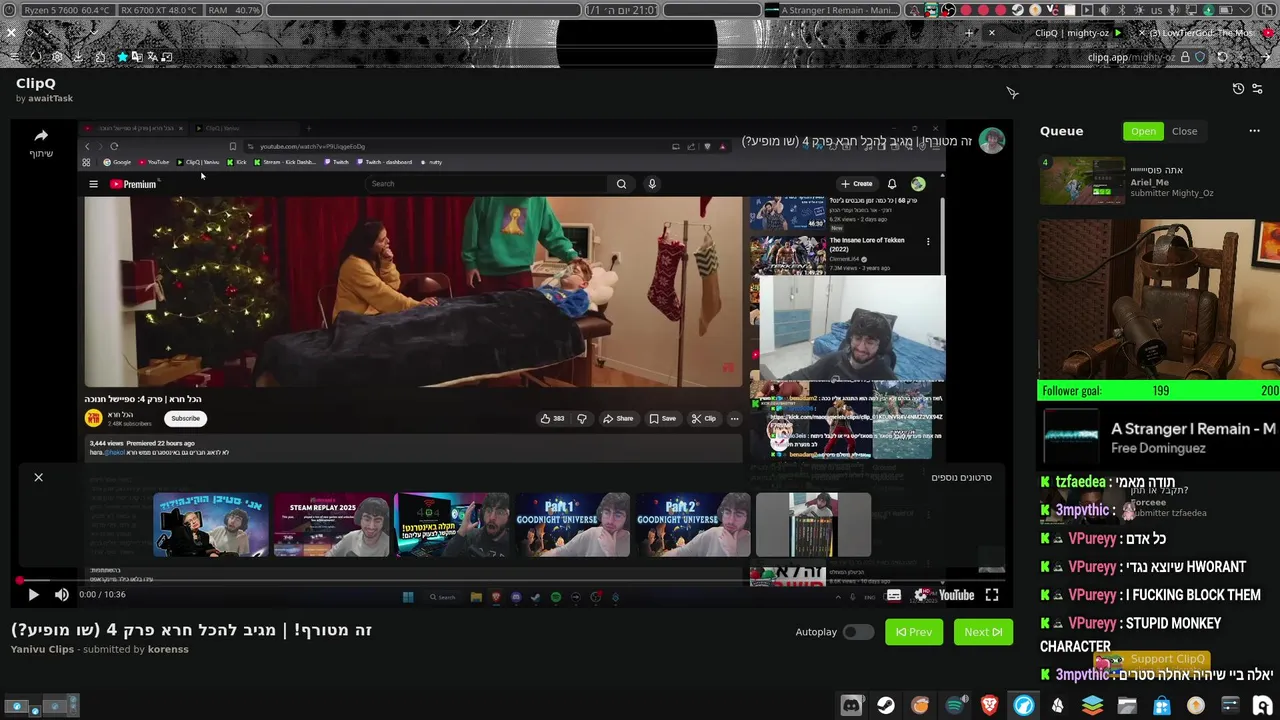Screen dimensions: 1280x720
Task: Open the browser translate icon
Action: point(152,57)
